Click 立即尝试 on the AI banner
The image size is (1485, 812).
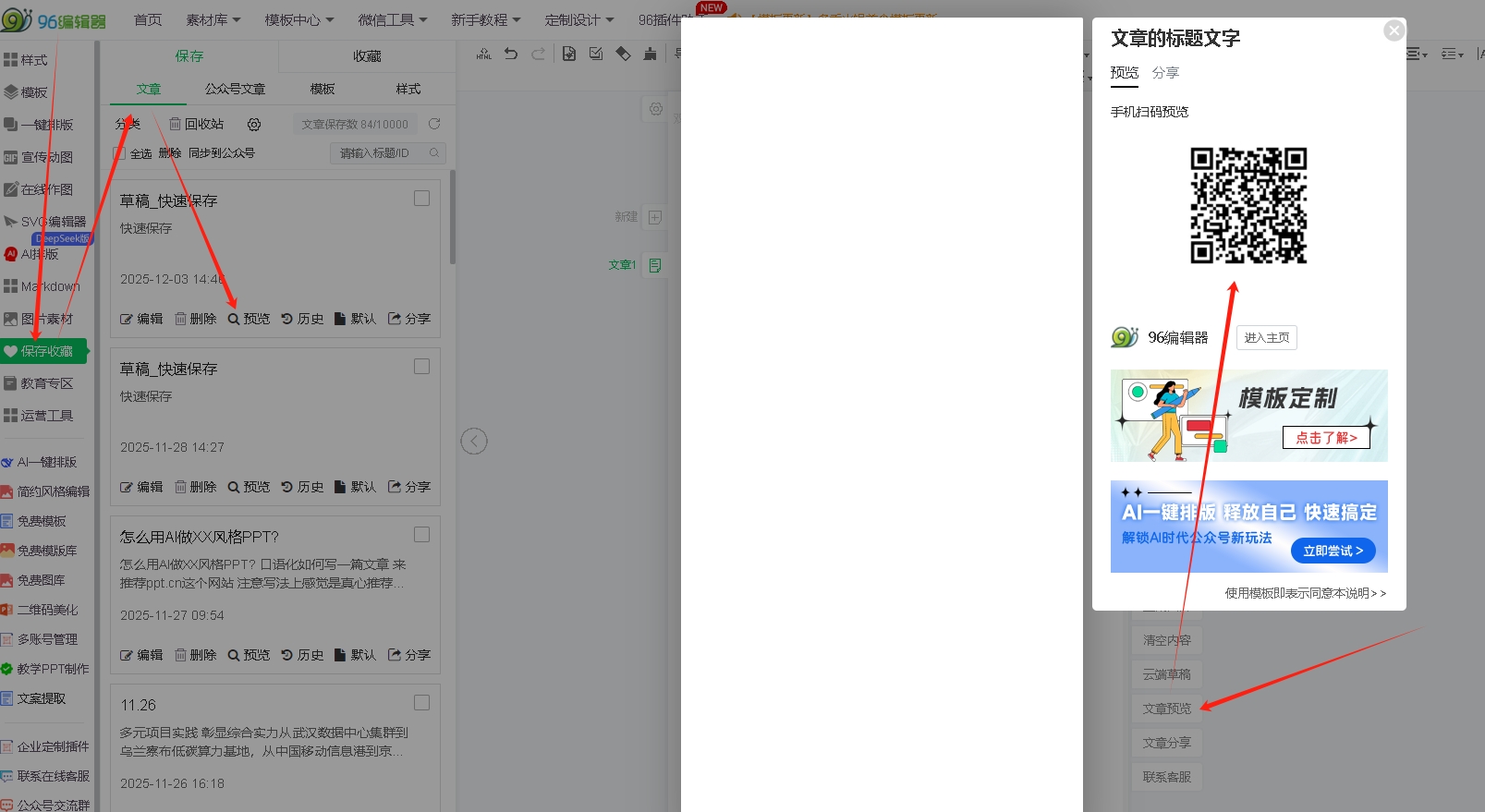[1333, 551]
